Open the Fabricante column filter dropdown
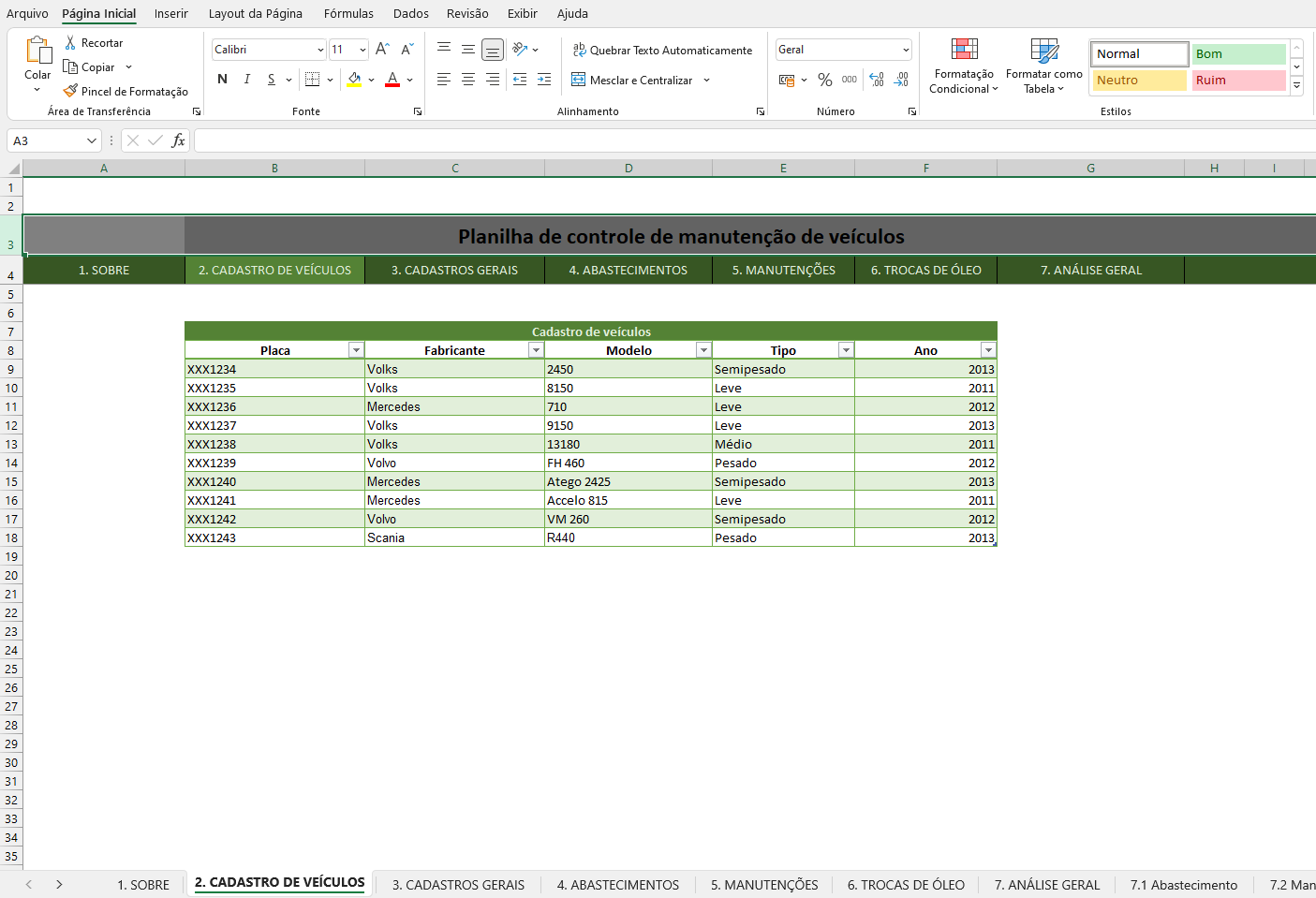This screenshot has width=1316, height=898. point(536,350)
